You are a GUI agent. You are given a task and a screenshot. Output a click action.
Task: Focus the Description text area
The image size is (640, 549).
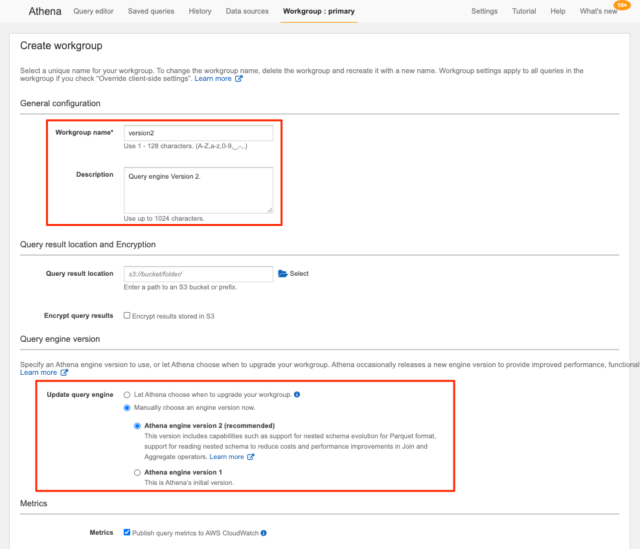[198, 190]
